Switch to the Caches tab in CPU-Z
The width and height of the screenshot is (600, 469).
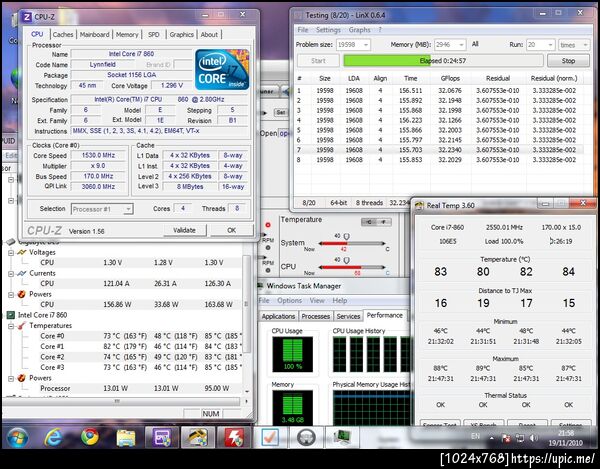[63, 34]
